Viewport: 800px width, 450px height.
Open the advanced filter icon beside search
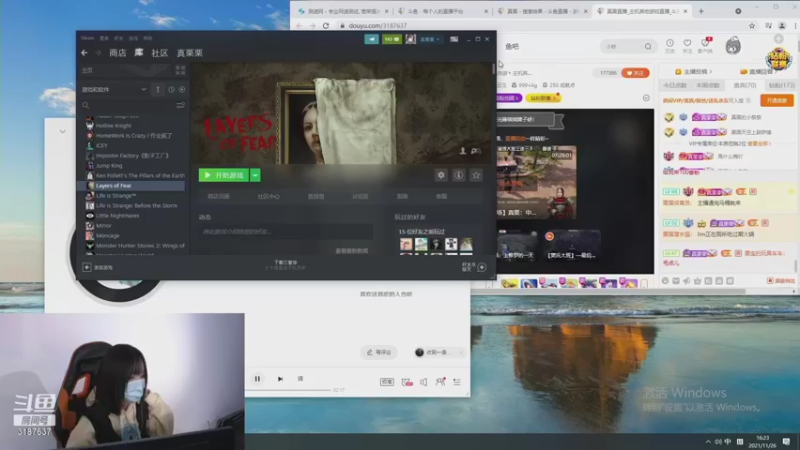tap(181, 105)
